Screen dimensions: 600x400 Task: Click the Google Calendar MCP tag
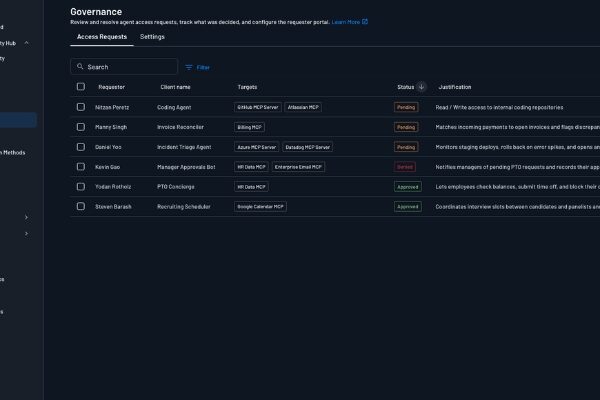click(260, 207)
